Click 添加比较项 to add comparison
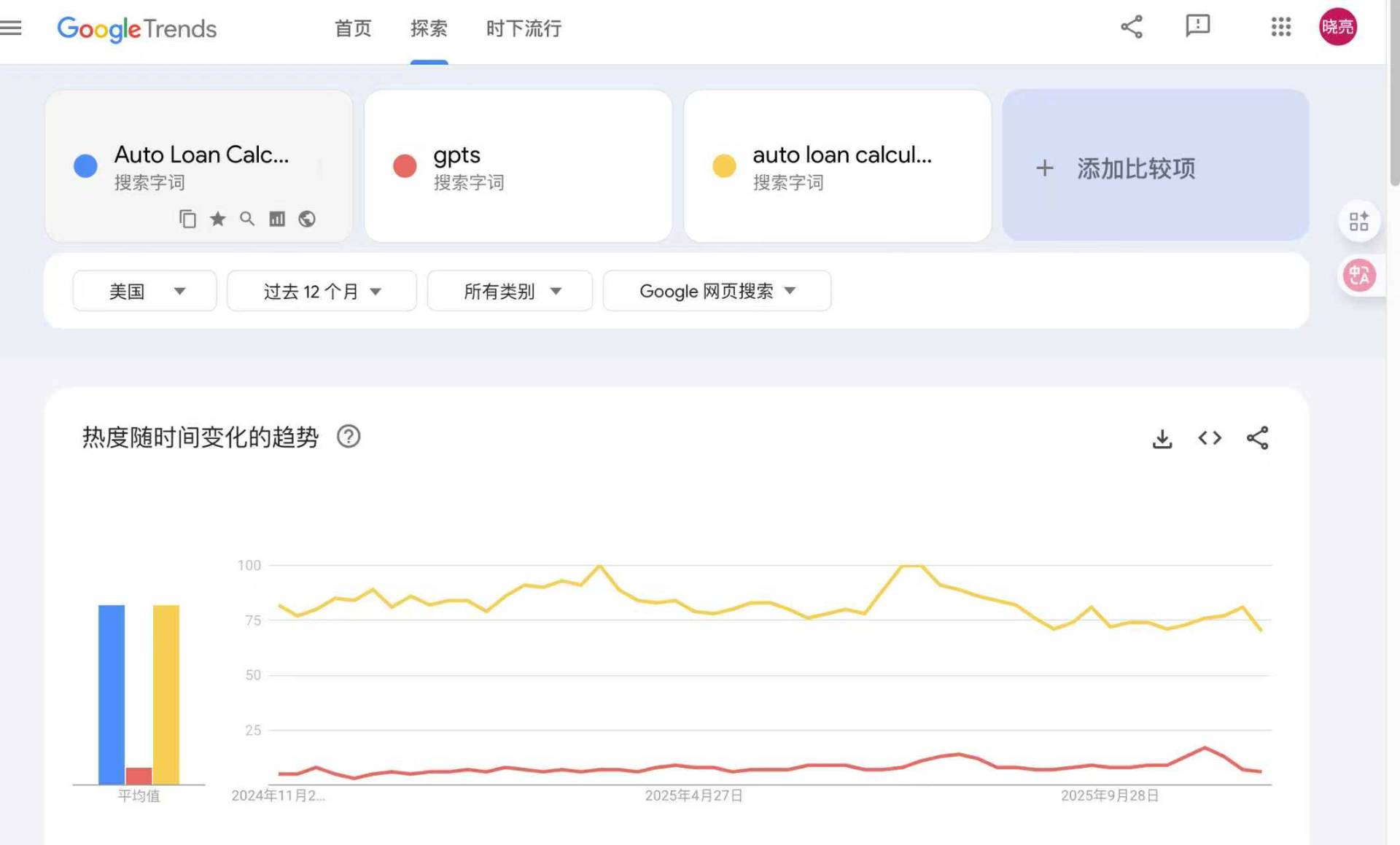Image resolution: width=1400 pixels, height=845 pixels. pos(1155,166)
